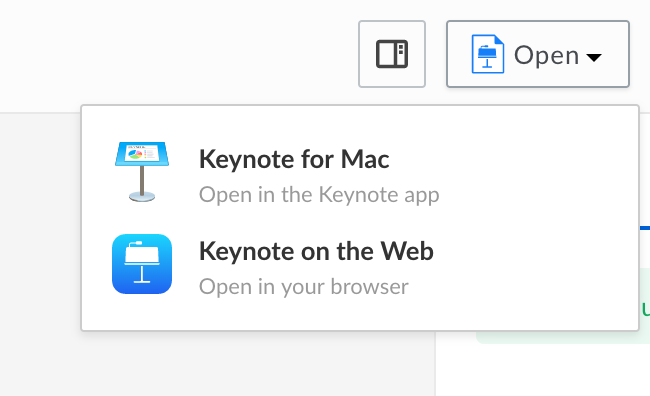This screenshot has width=650, height=396.
Task: Select the blue Keynote on the Web app icon
Action: coord(142,264)
